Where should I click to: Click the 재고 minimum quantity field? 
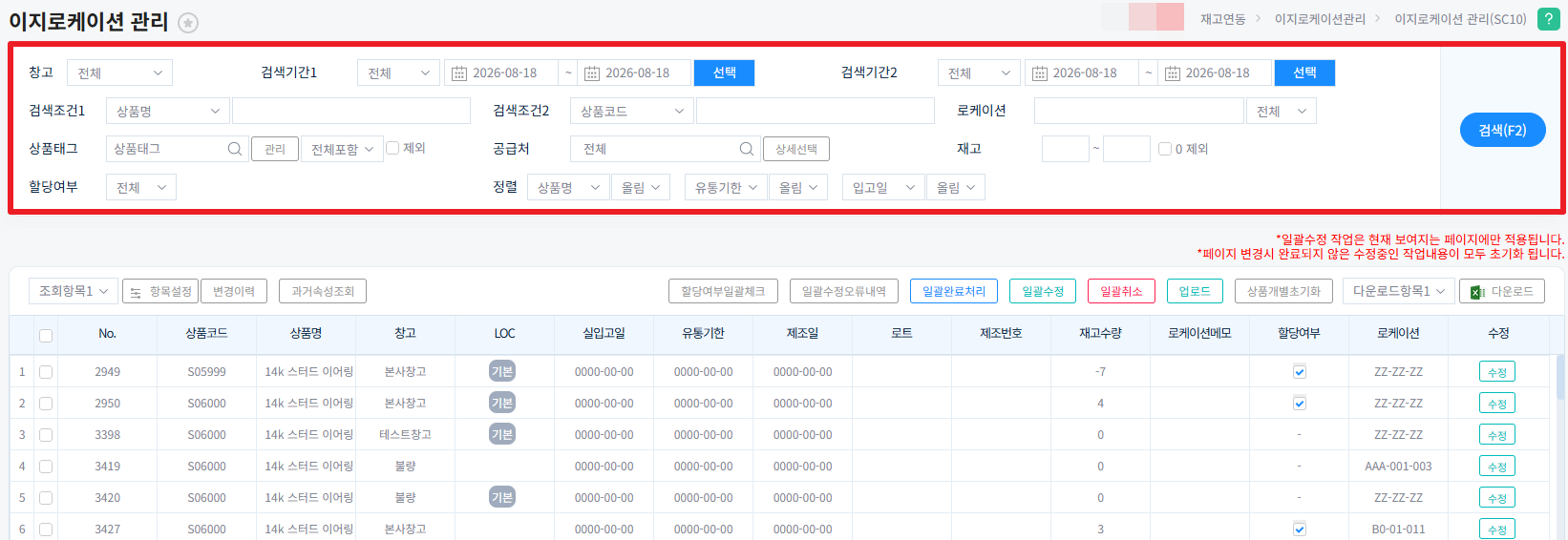pyautogui.click(x=1066, y=149)
